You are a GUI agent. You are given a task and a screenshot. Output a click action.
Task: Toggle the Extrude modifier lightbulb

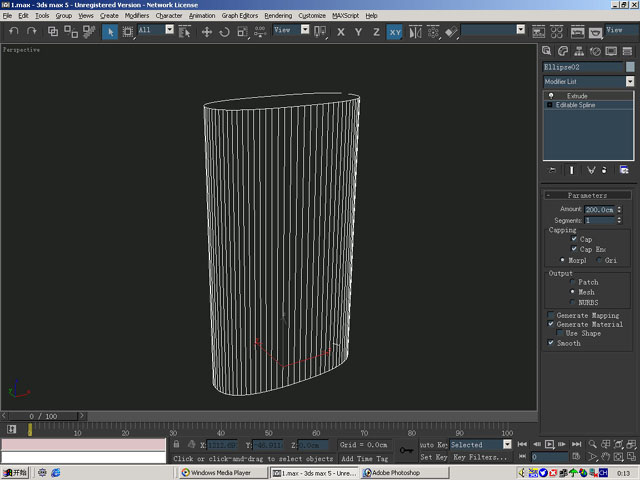point(550,96)
